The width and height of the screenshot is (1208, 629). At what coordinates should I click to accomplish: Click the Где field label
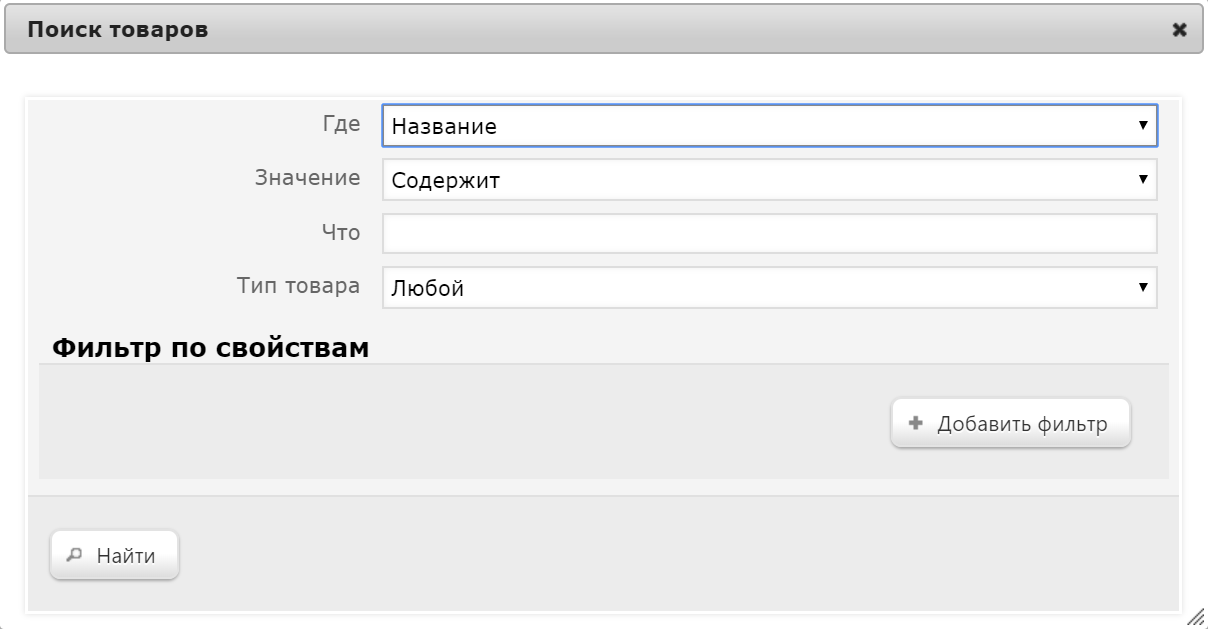pyautogui.click(x=341, y=124)
